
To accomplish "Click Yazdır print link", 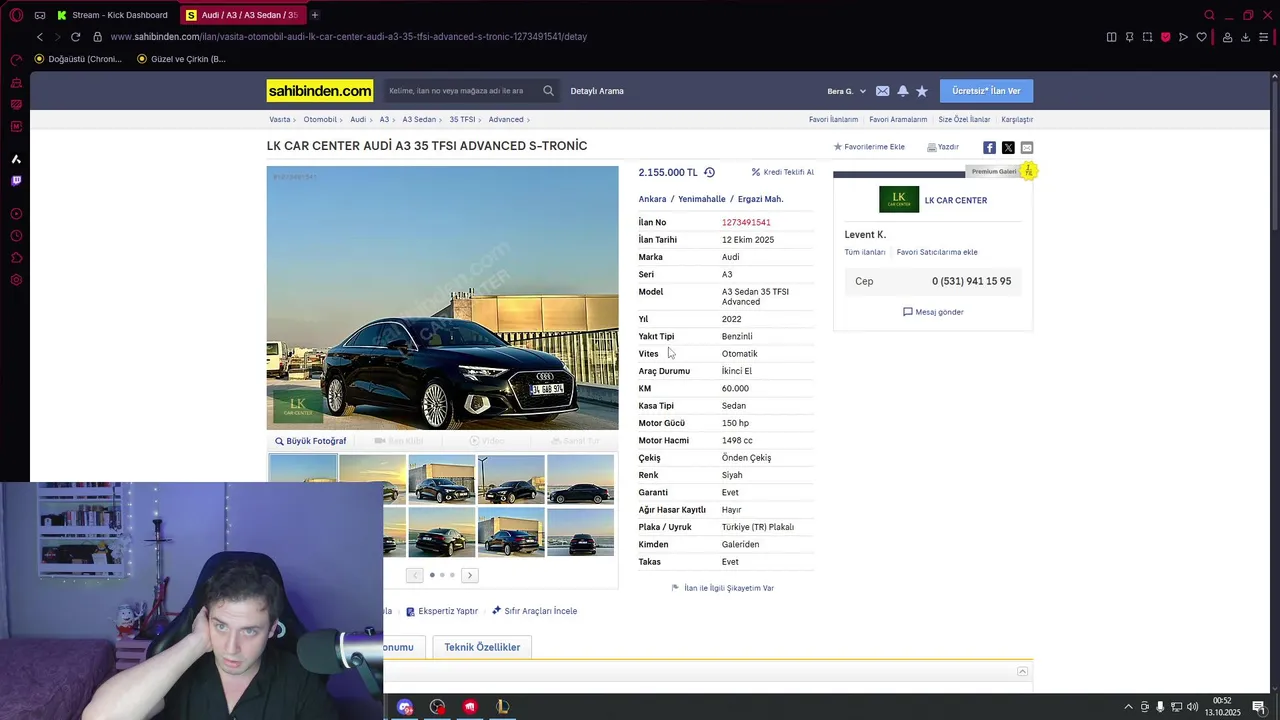I will tap(943, 147).
